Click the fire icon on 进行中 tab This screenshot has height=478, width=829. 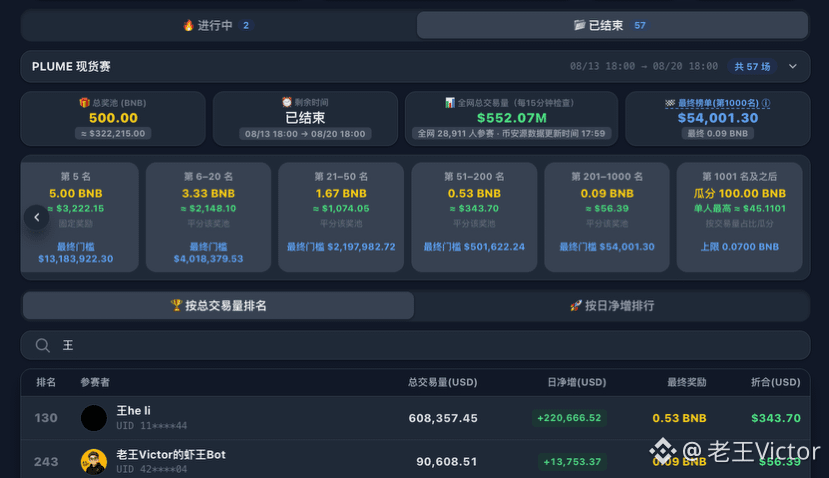188,25
